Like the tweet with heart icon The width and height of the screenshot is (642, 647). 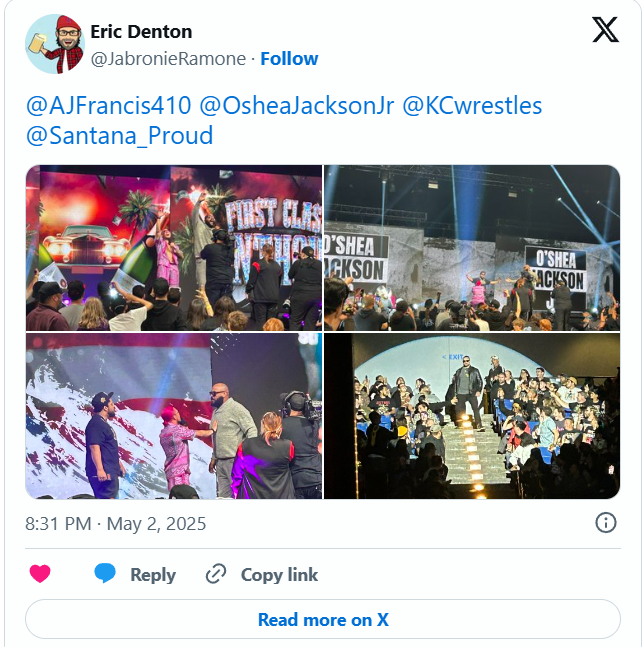(x=40, y=574)
